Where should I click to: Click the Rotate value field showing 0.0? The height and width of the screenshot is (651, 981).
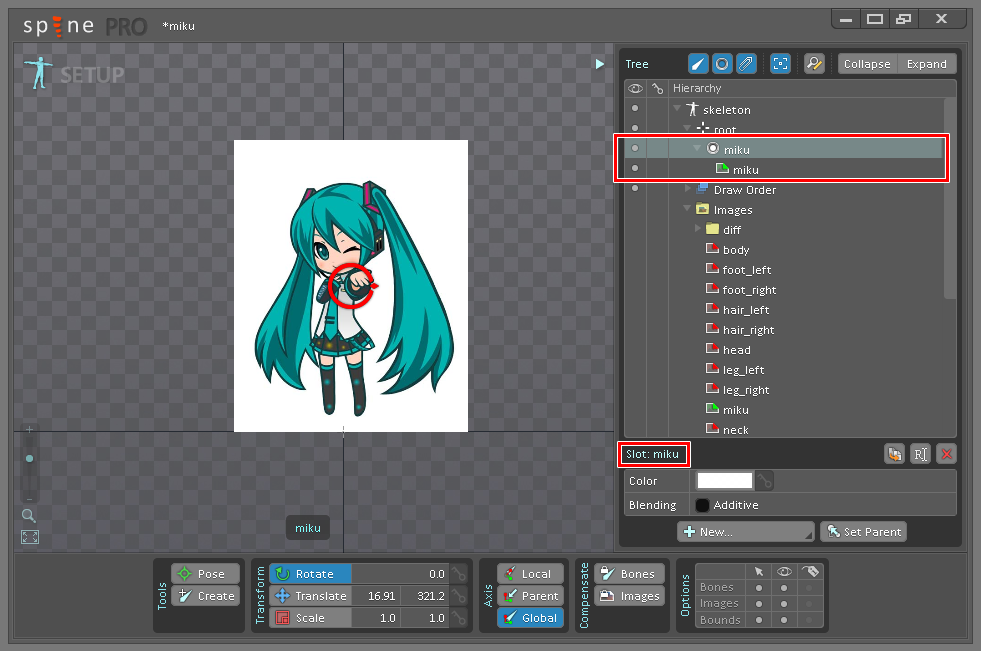tap(400, 573)
